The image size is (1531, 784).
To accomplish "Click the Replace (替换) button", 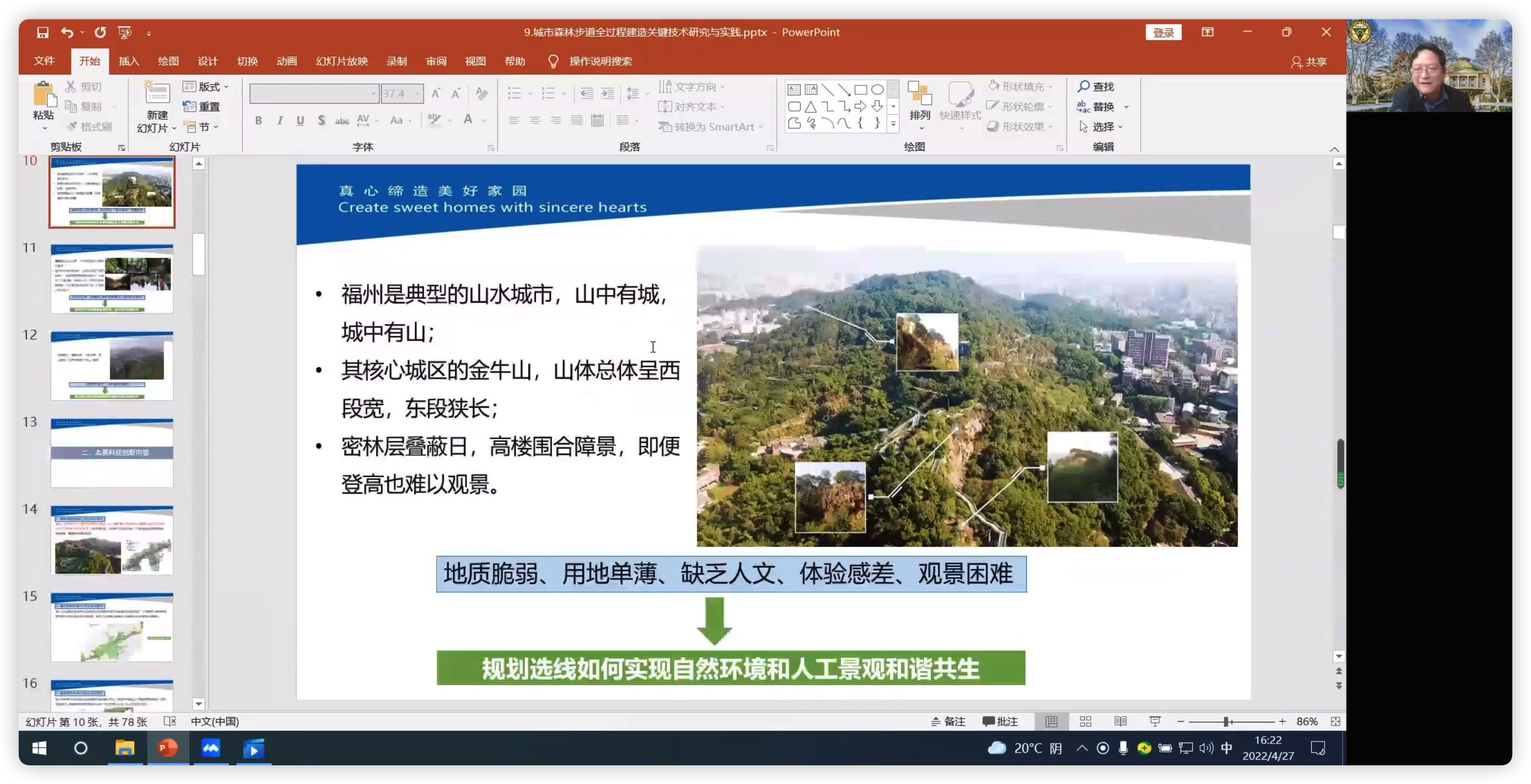I will click(x=1095, y=106).
